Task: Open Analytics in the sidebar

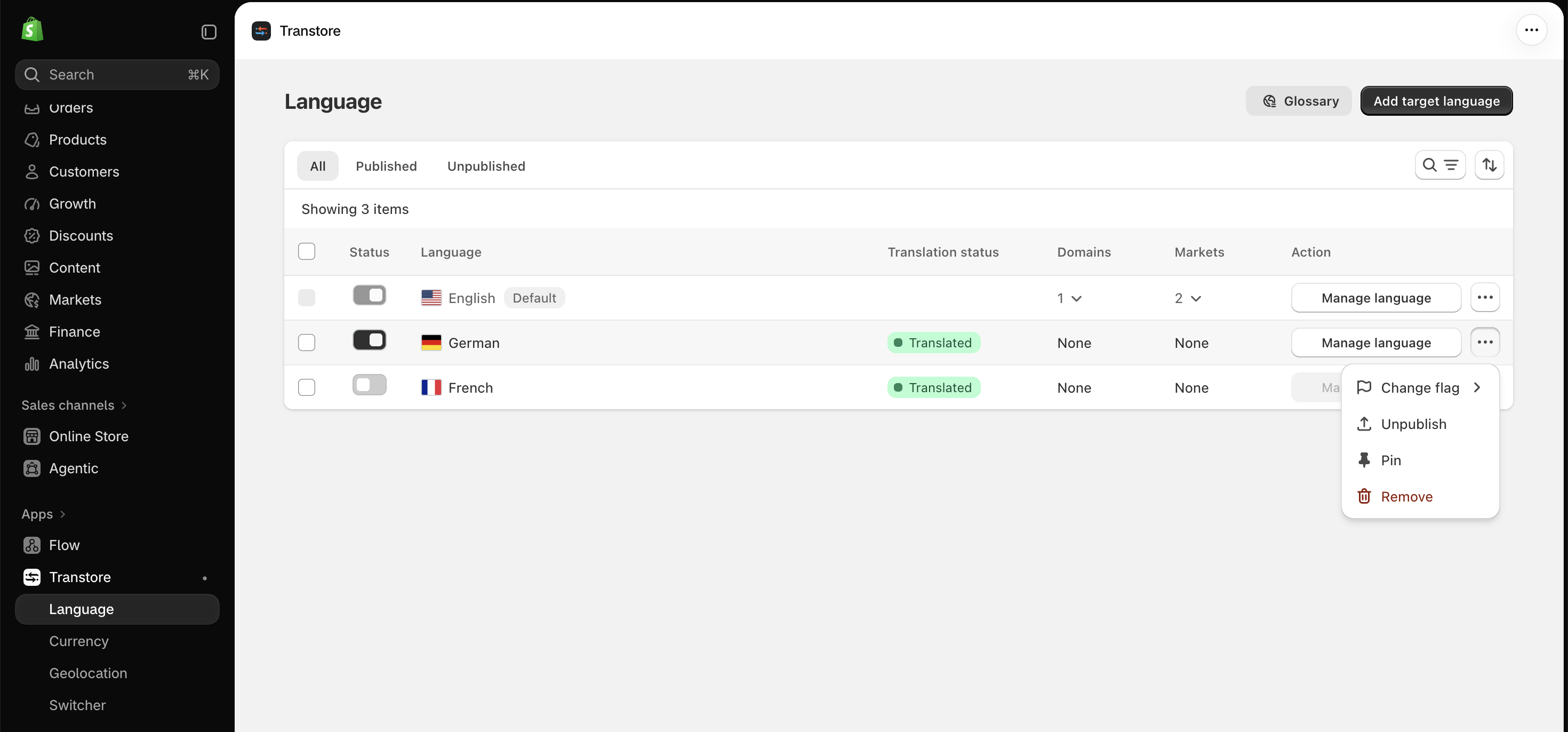Action: click(x=117, y=363)
